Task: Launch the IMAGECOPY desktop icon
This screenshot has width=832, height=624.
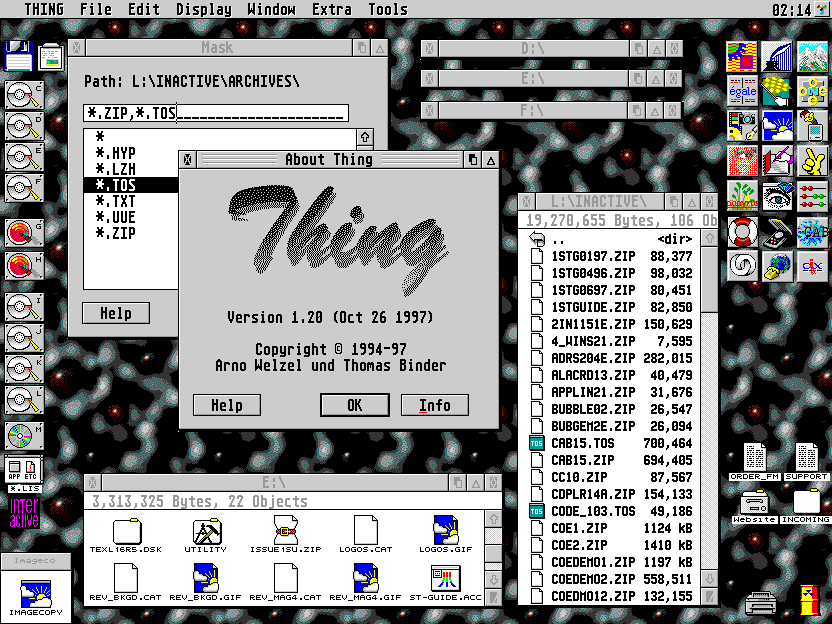Action: tap(35, 597)
